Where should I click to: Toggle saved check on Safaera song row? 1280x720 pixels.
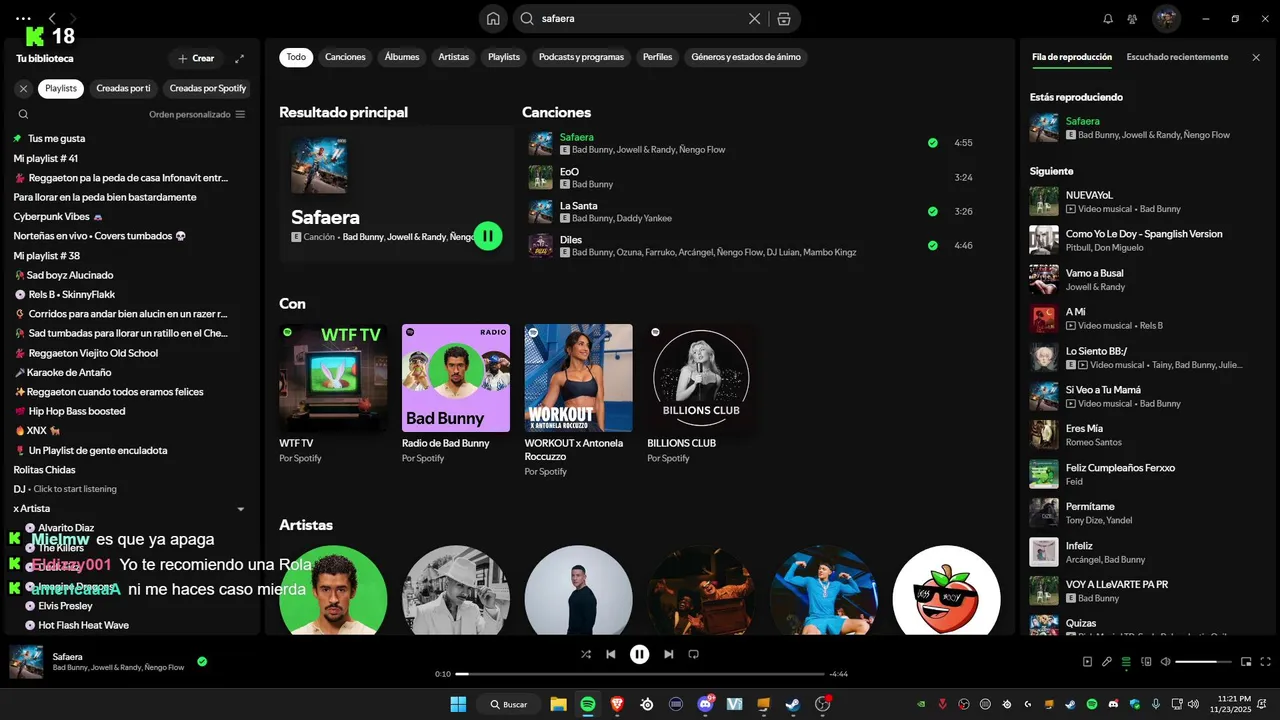pyautogui.click(x=933, y=143)
